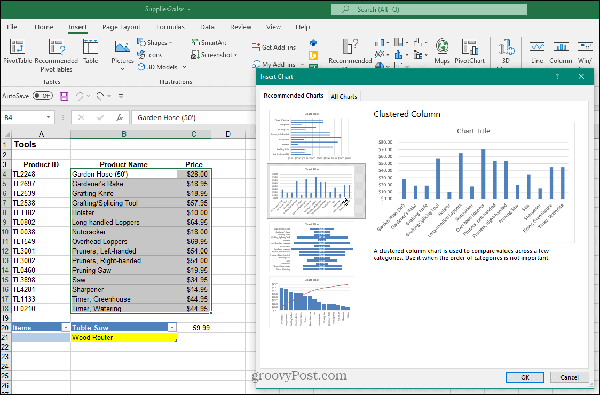Screen dimensions: 600x395
Task: Toggle the AutoSave switch
Action: [x=42, y=96]
